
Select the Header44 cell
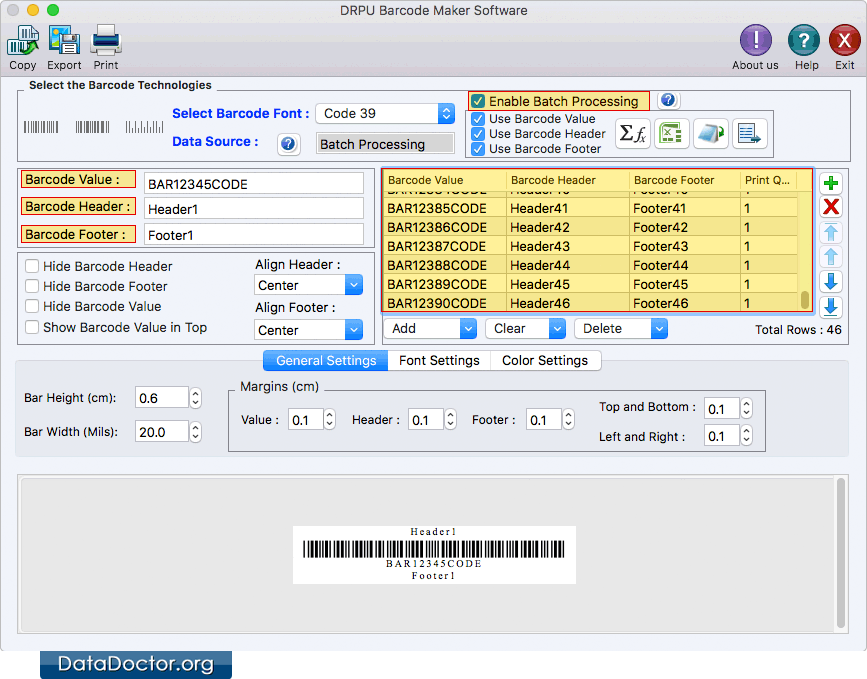[568, 265]
